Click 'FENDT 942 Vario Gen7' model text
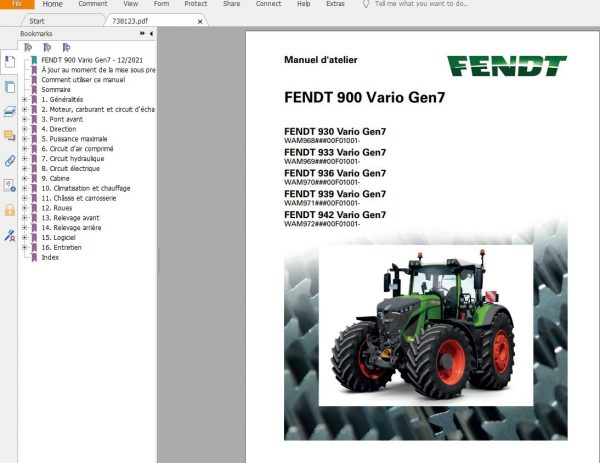 pyautogui.click(x=335, y=215)
